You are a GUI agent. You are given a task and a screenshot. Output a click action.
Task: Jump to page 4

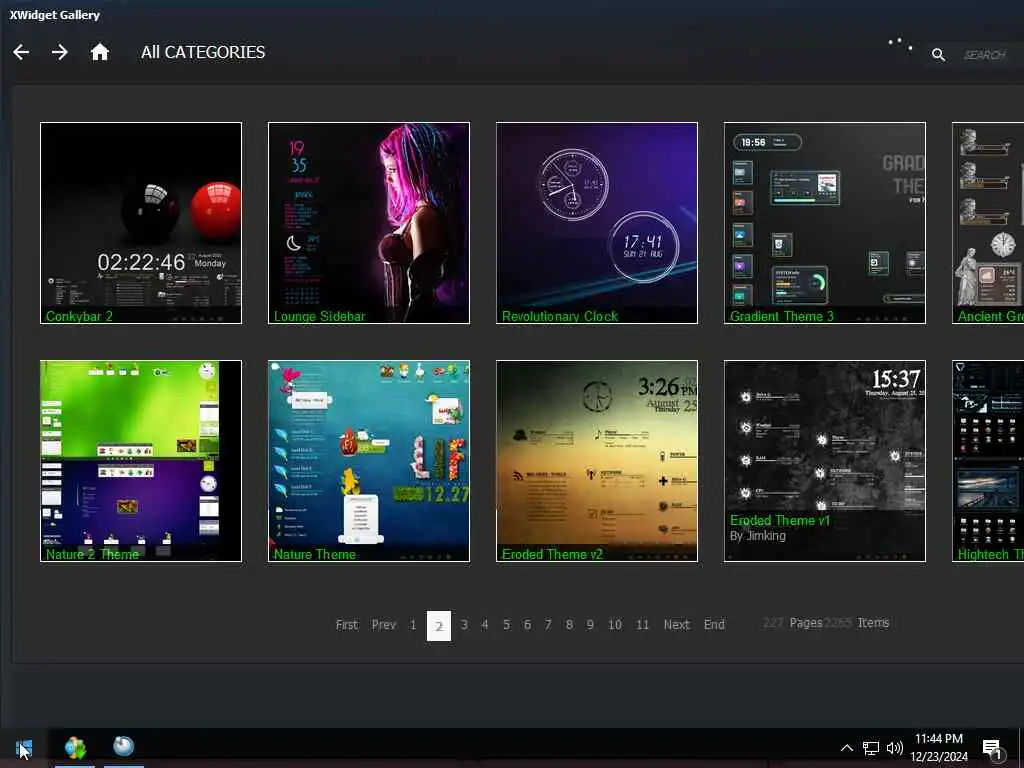click(485, 625)
